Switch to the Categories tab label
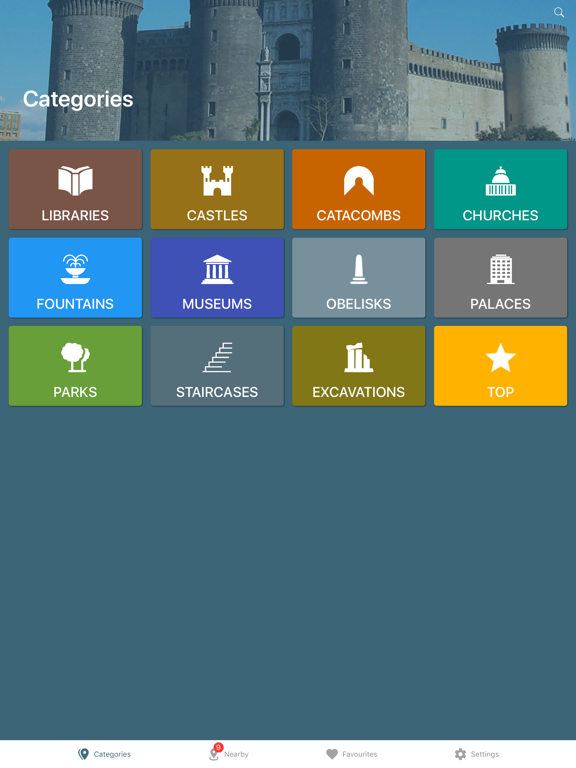The height and width of the screenshot is (768, 576). [112, 754]
